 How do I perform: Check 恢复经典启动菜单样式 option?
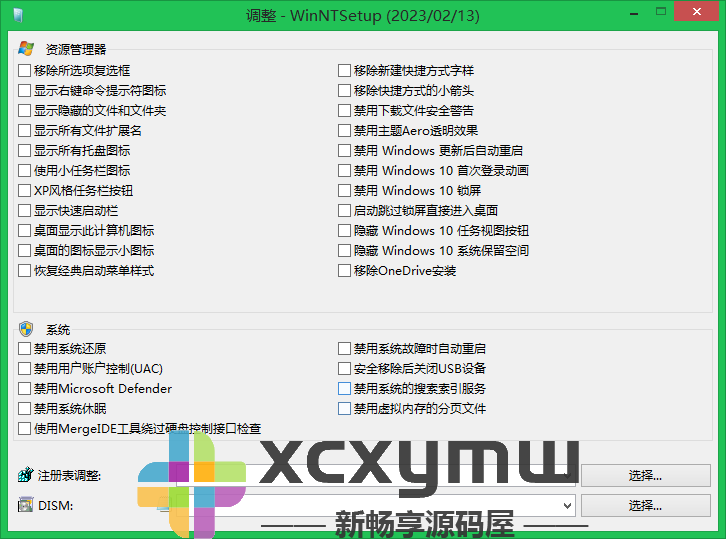pyautogui.click(x=24, y=270)
